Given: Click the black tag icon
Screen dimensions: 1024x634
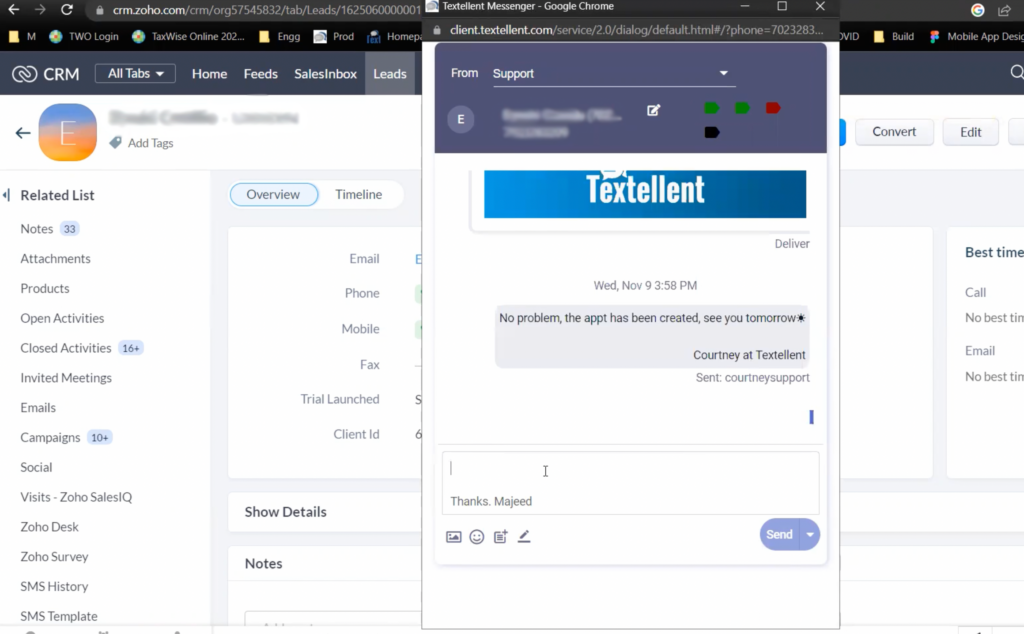Looking at the screenshot, I should click(711, 133).
